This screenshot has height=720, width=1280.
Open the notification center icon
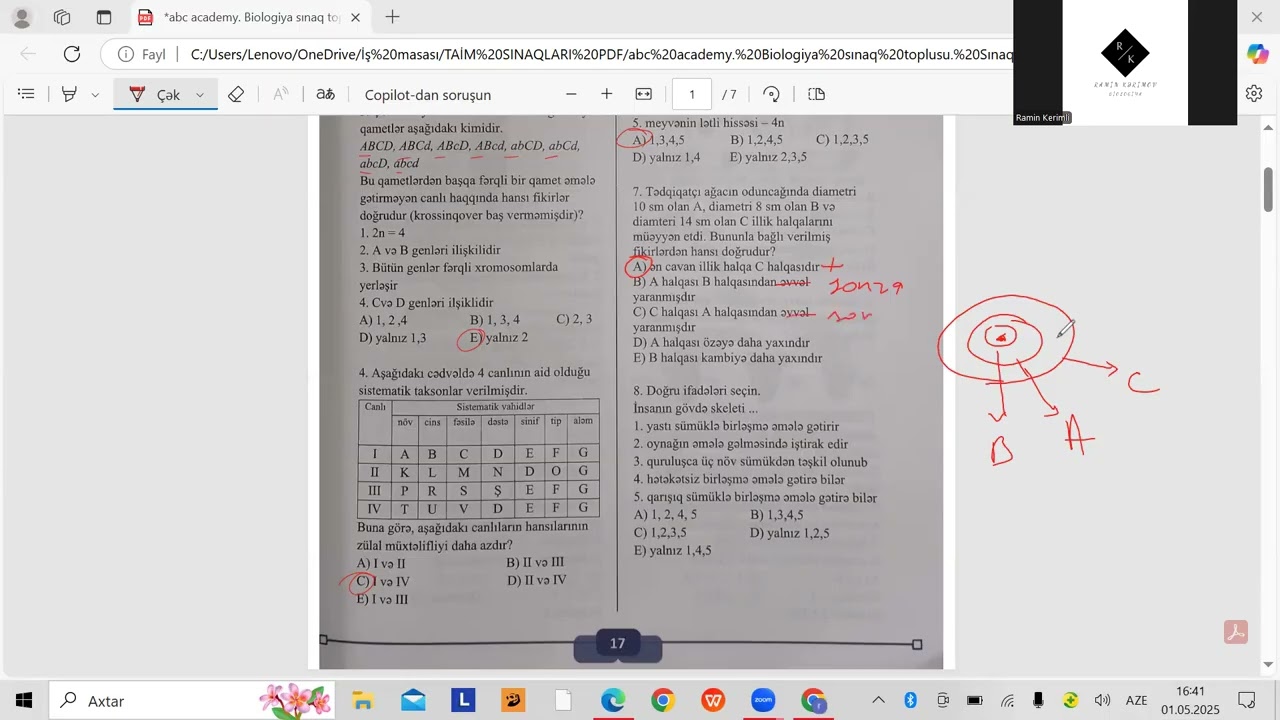pos(1247,700)
